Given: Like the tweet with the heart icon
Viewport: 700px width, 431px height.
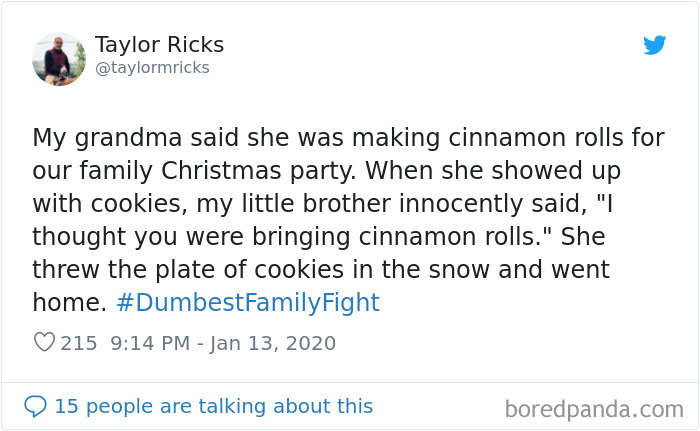Looking at the screenshot, I should tap(44, 343).
